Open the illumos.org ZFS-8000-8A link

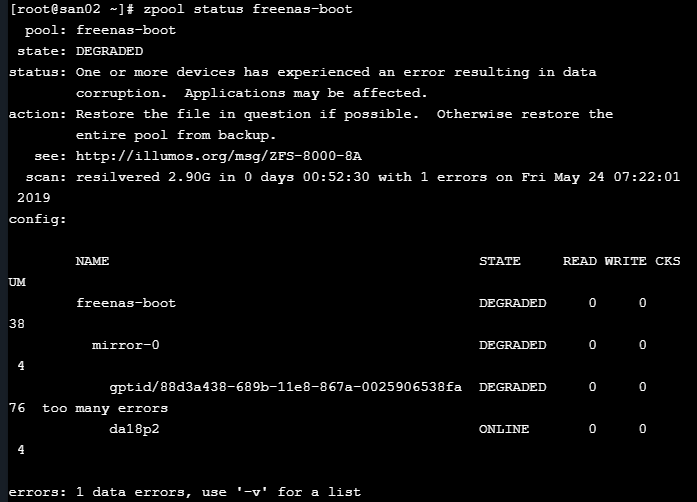coord(219,156)
